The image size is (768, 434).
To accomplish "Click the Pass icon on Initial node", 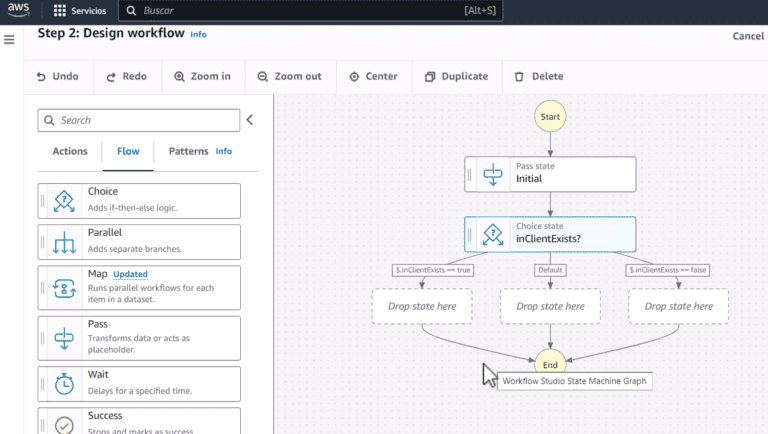I will click(x=493, y=174).
